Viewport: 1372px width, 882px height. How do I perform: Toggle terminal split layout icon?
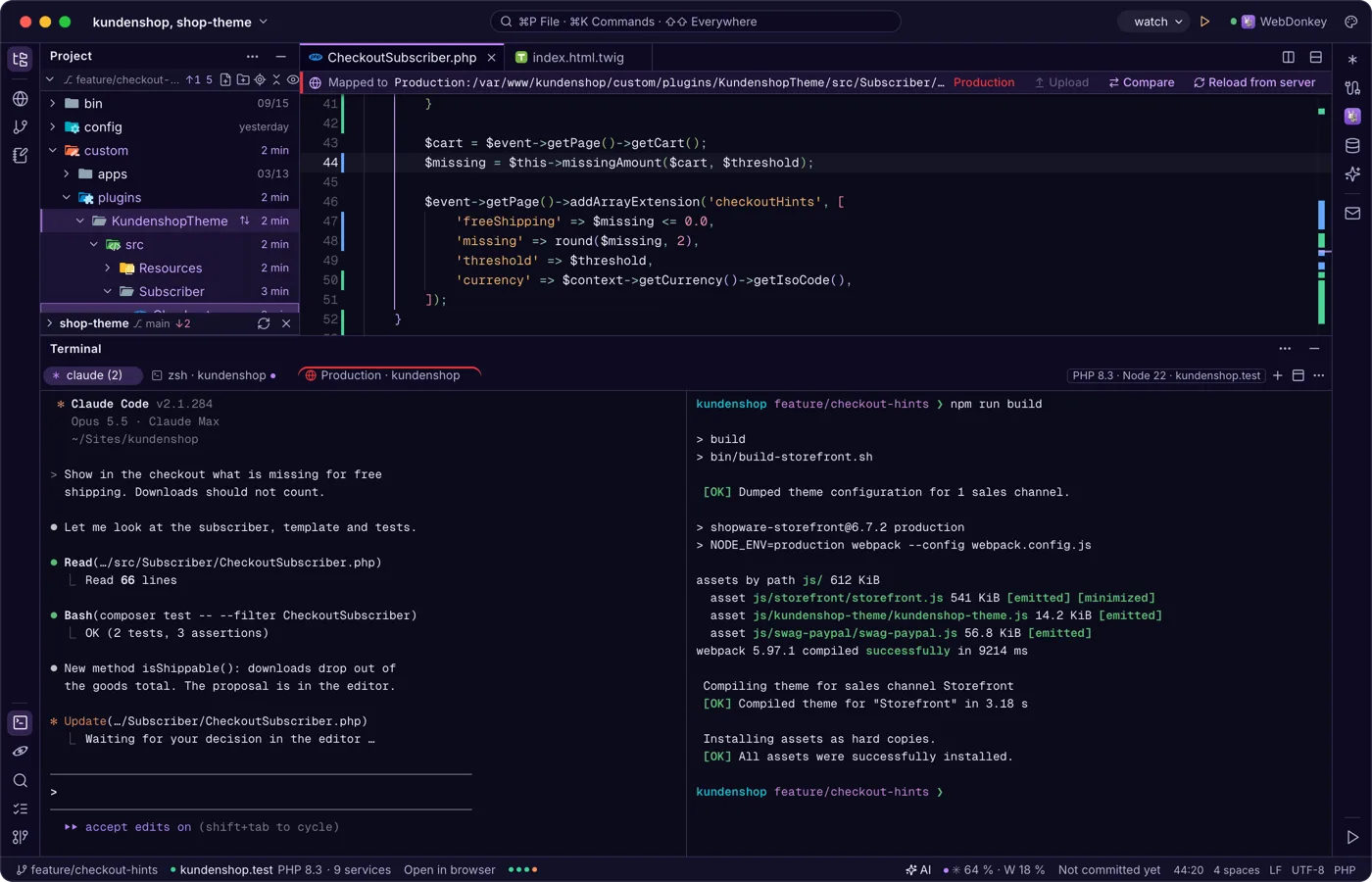click(x=1298, y=375)
